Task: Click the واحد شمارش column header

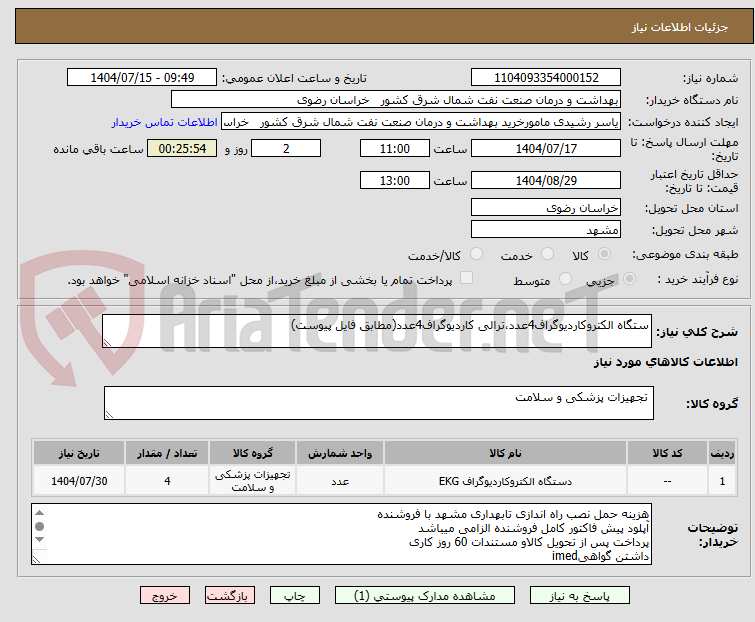Action: tap(340, 453)
